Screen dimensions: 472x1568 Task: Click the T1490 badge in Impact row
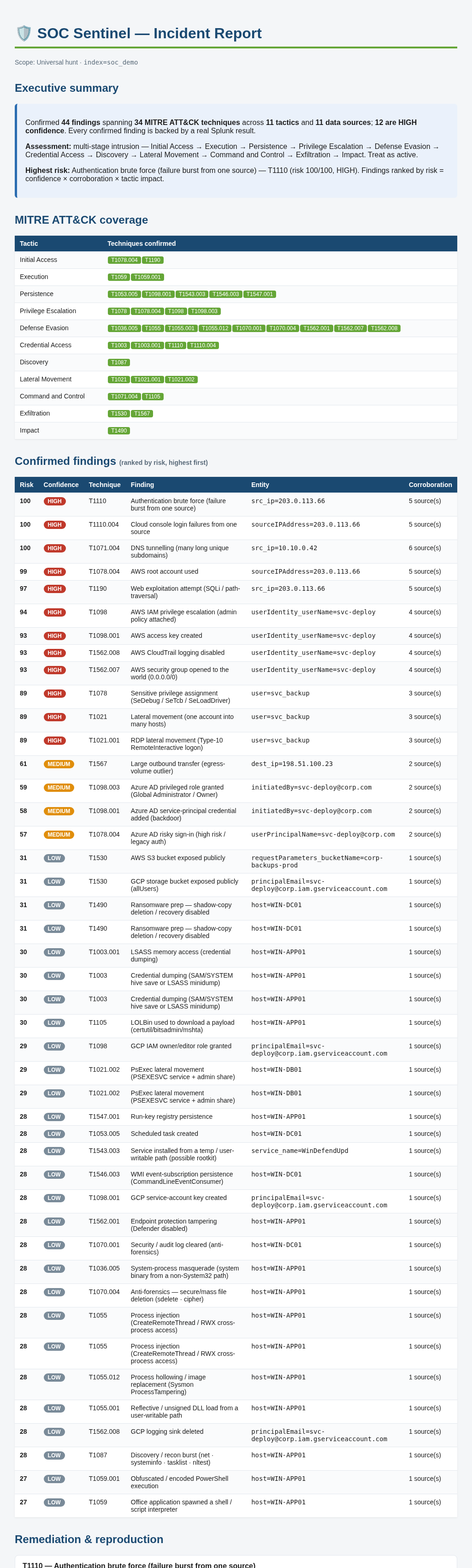(118, 430)
